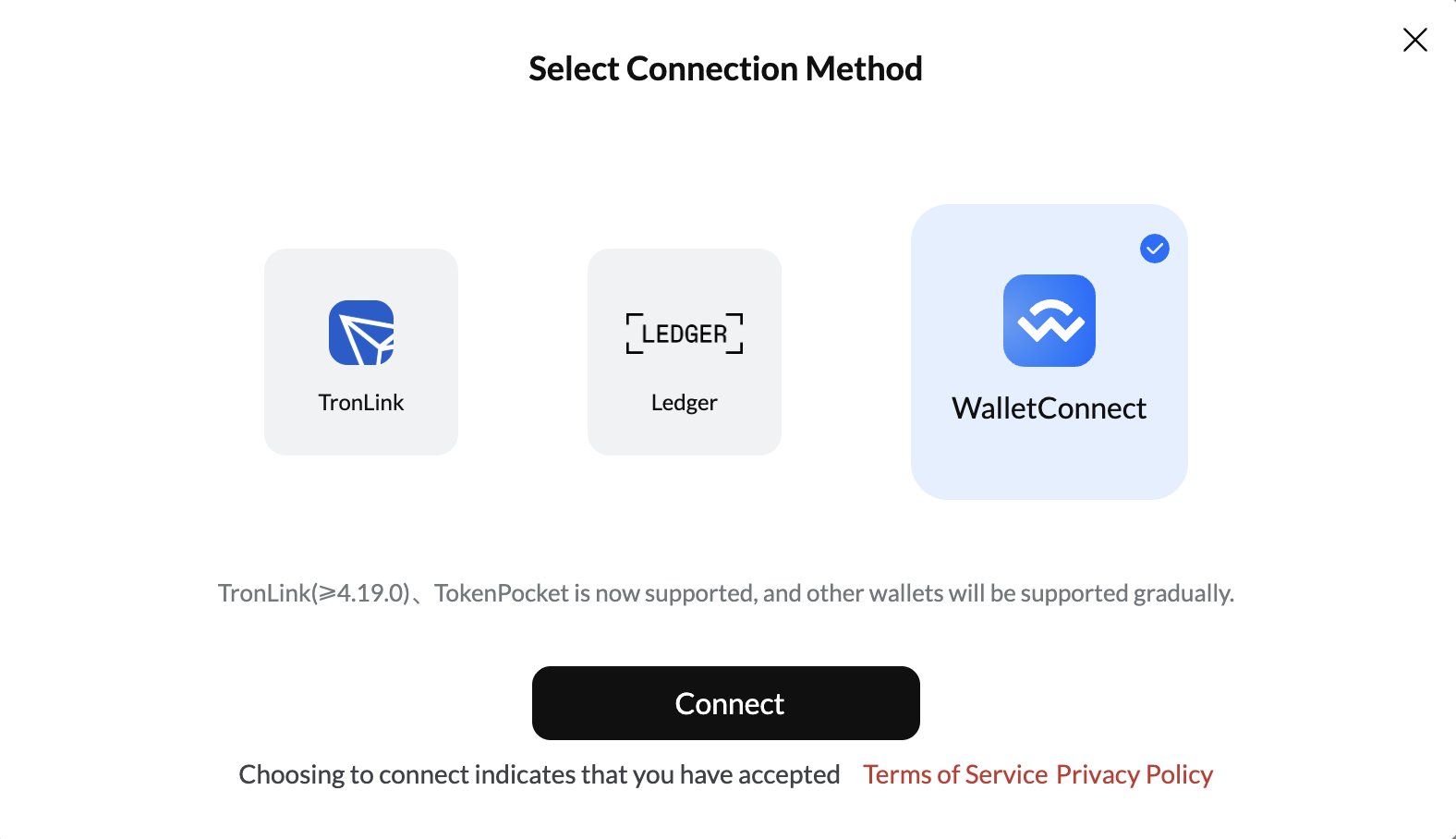This screenshot has width=1456, height=839.
Task: Click the Ledger bracket logo icon
Action: click(x=685, y=334)
